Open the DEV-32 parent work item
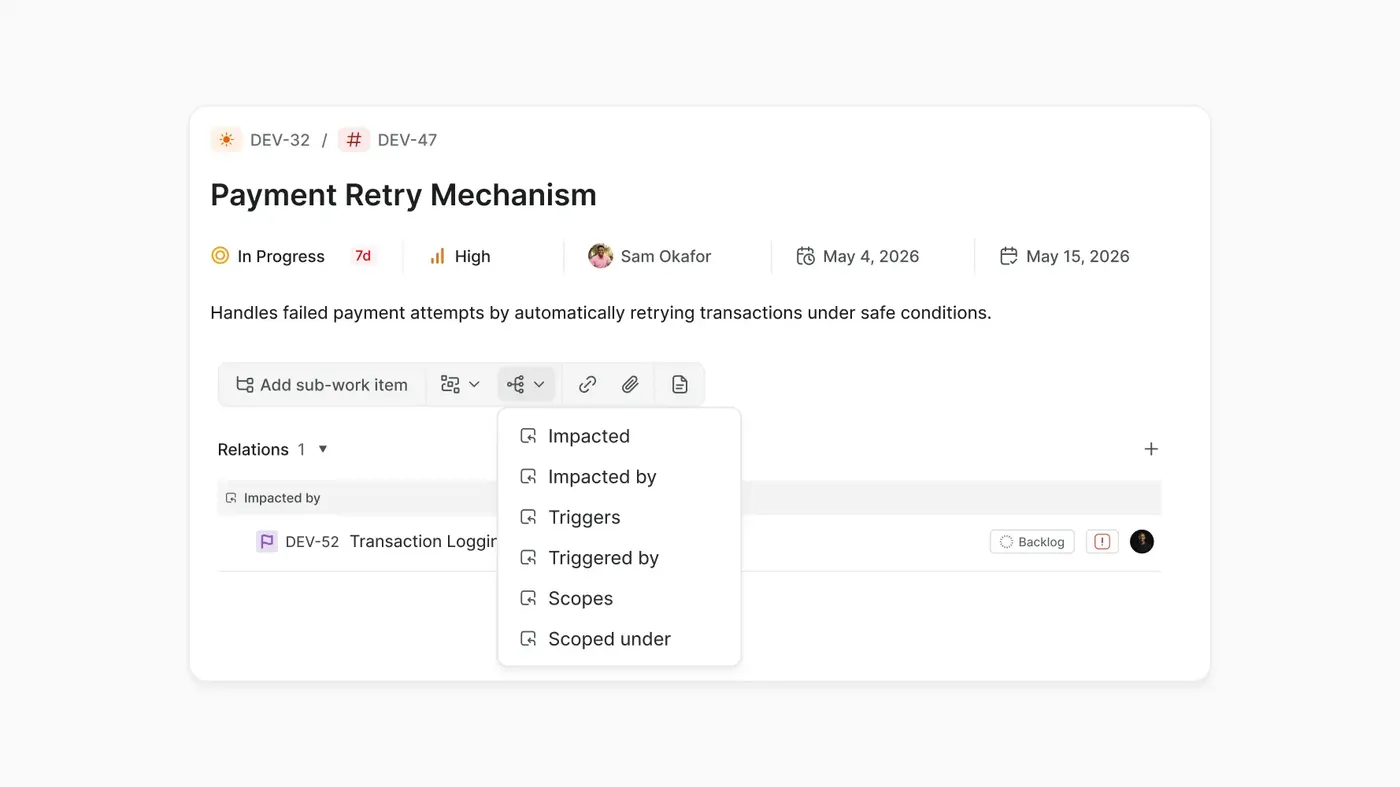 (x=280, y=140)
